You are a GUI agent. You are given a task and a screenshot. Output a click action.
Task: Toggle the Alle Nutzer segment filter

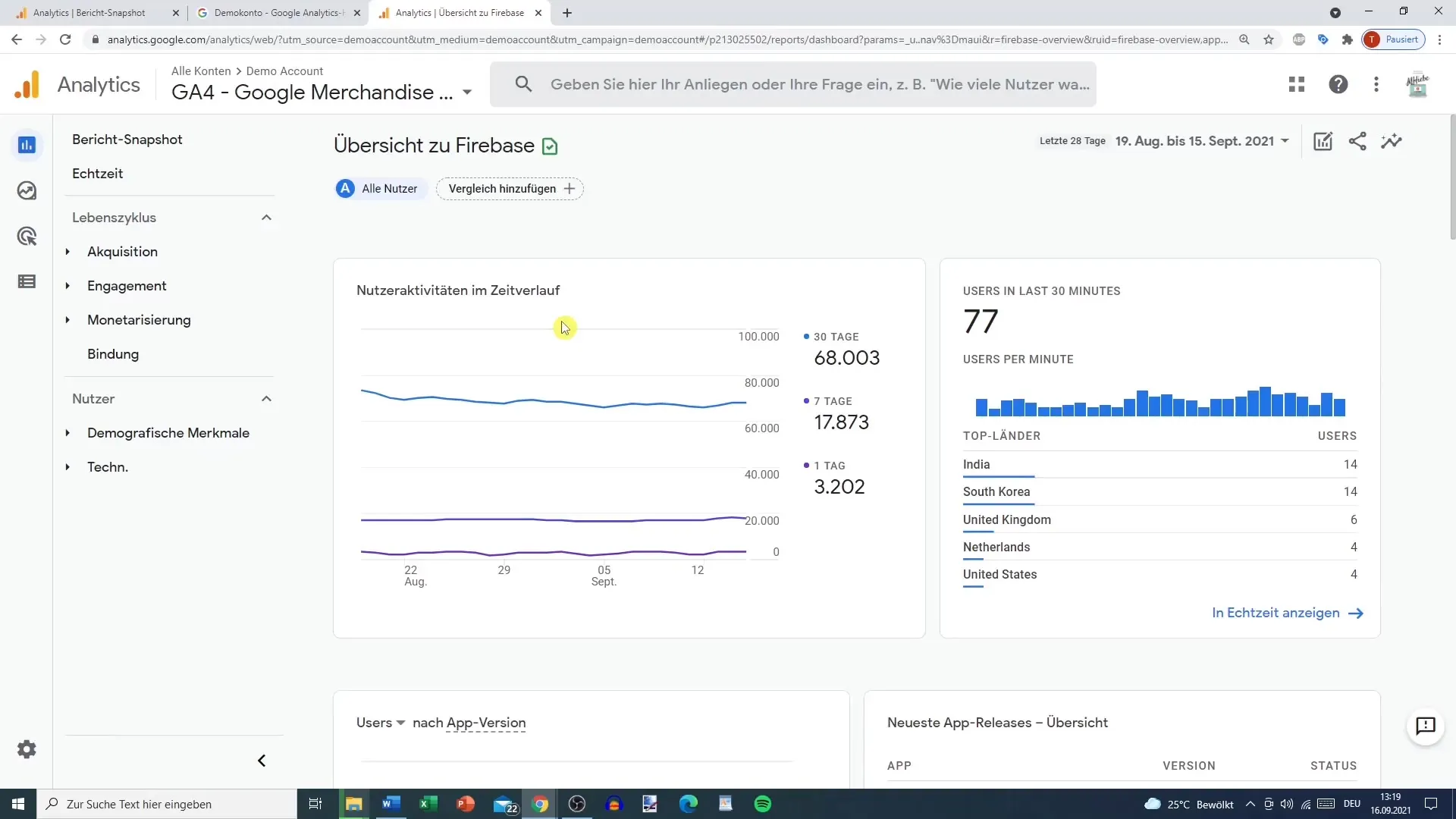[378, 188]
